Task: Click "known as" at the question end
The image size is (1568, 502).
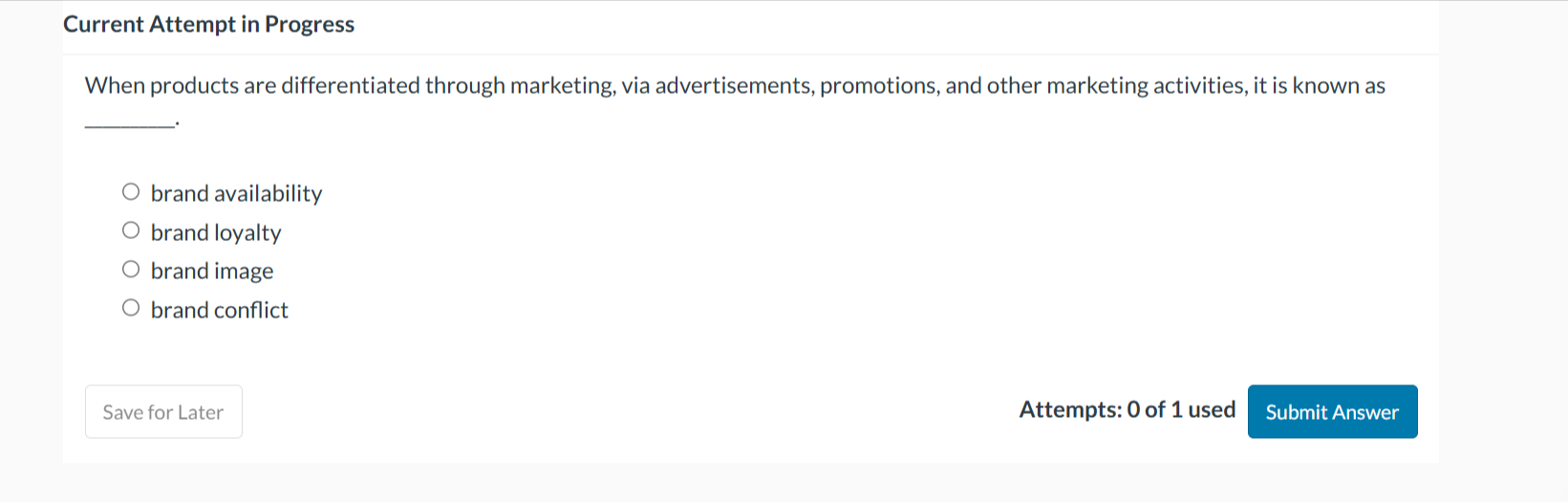Action: (x=1339, y=86)
